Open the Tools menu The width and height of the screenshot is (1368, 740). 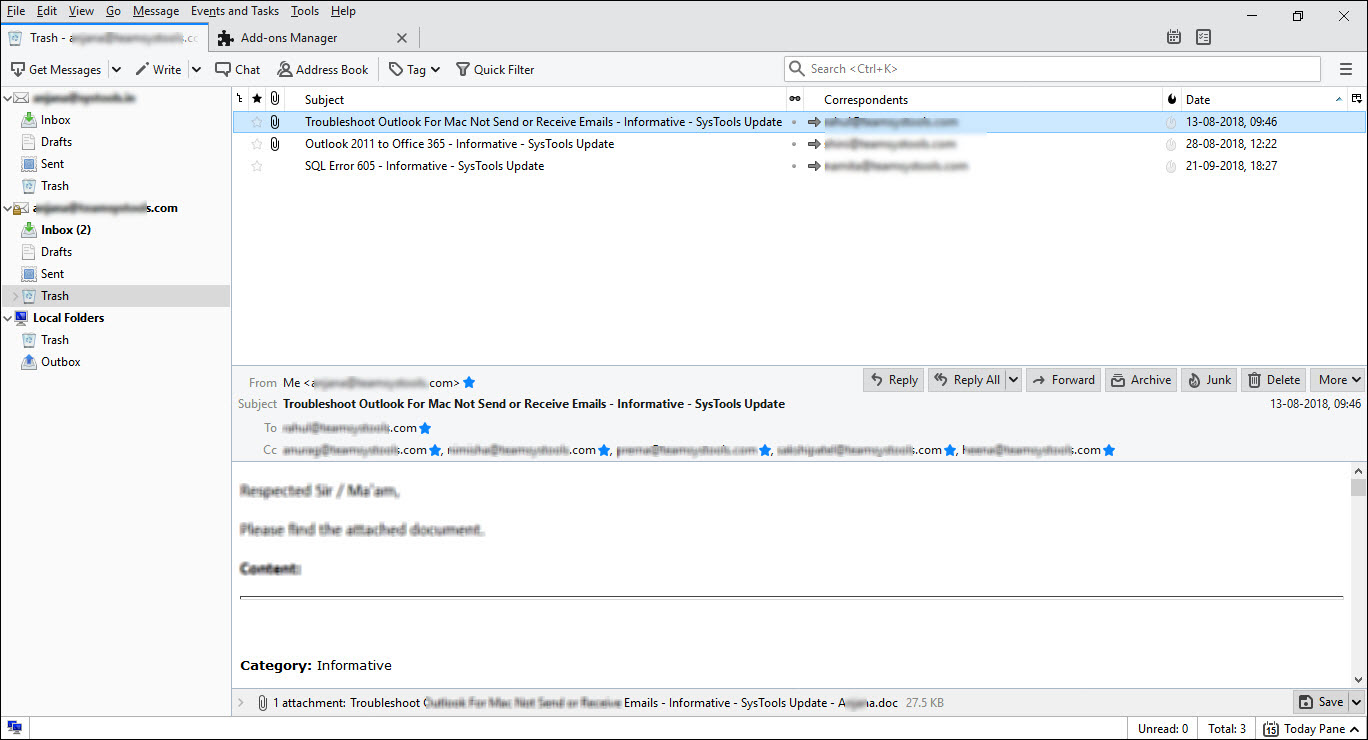305,11
